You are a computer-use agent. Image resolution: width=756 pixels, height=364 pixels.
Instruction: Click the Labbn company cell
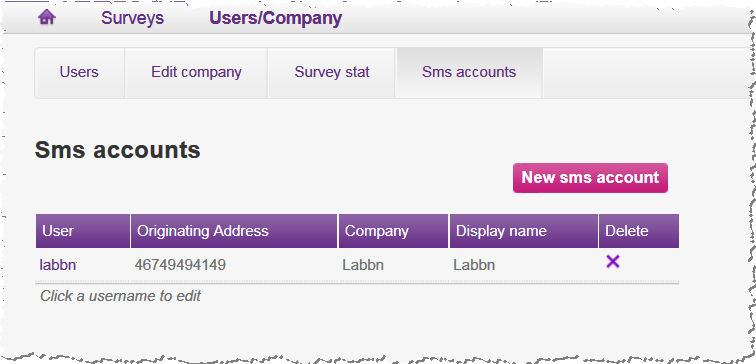(x=363, y=265)
